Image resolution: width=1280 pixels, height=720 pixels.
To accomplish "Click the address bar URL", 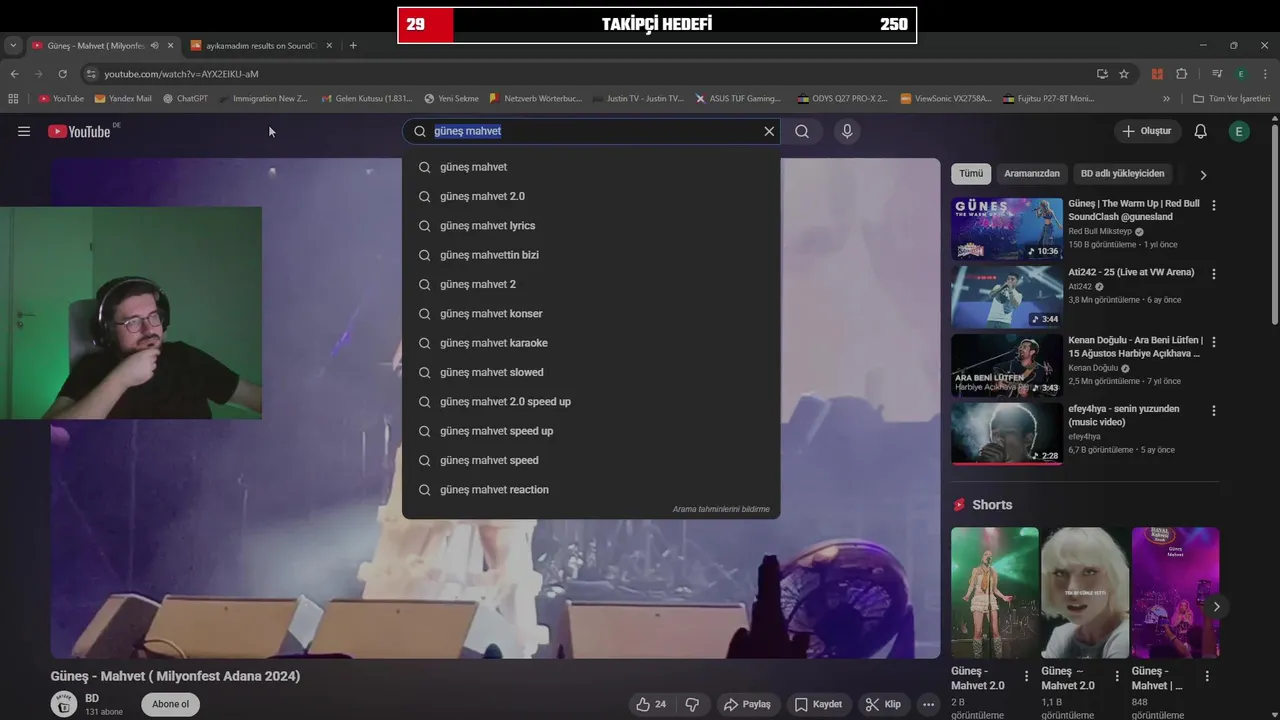I will coord(182,74).
